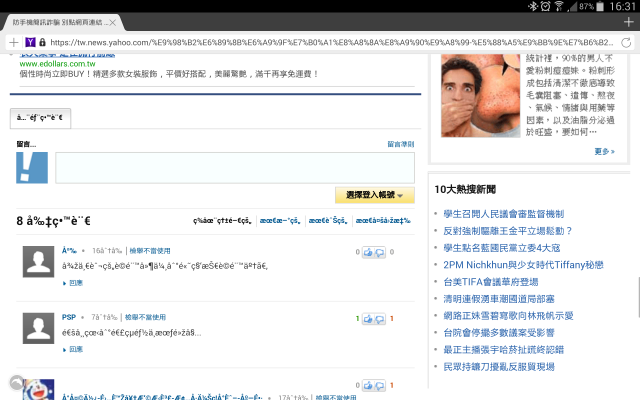The image size is (640, 400).
Task: Tap the Yahoo favicon in address bar
Action: 30,42
